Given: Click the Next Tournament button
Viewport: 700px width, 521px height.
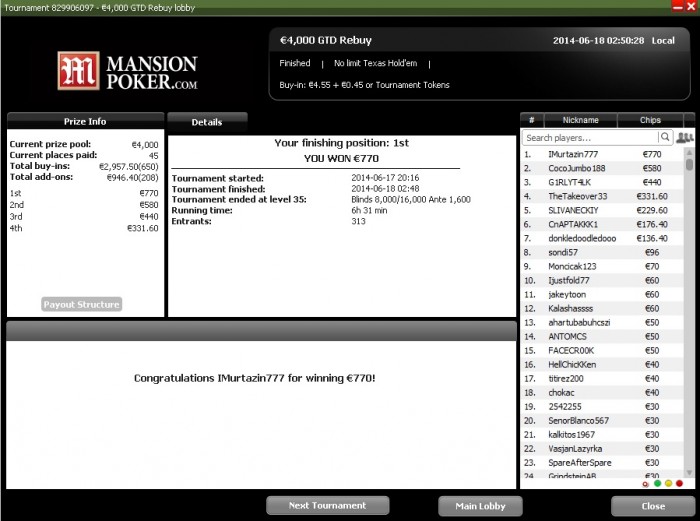Looking at the screenshot, I should [x=328, y=505].
